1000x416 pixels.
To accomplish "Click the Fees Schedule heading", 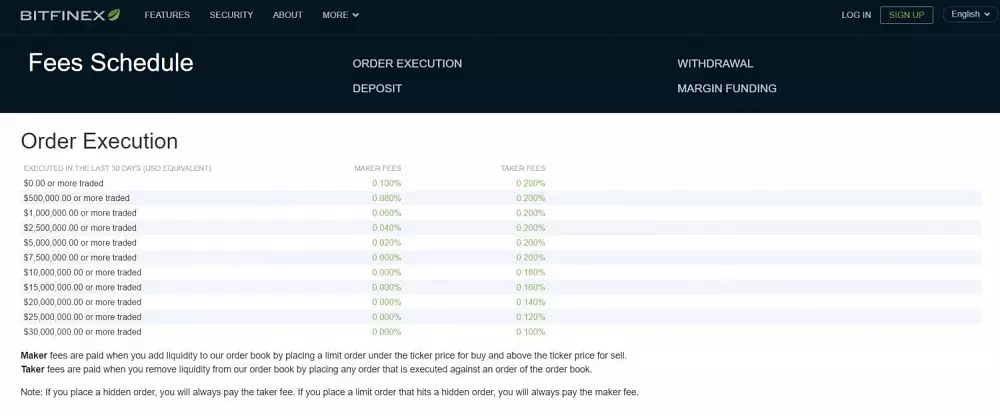I will coord(111,63).
